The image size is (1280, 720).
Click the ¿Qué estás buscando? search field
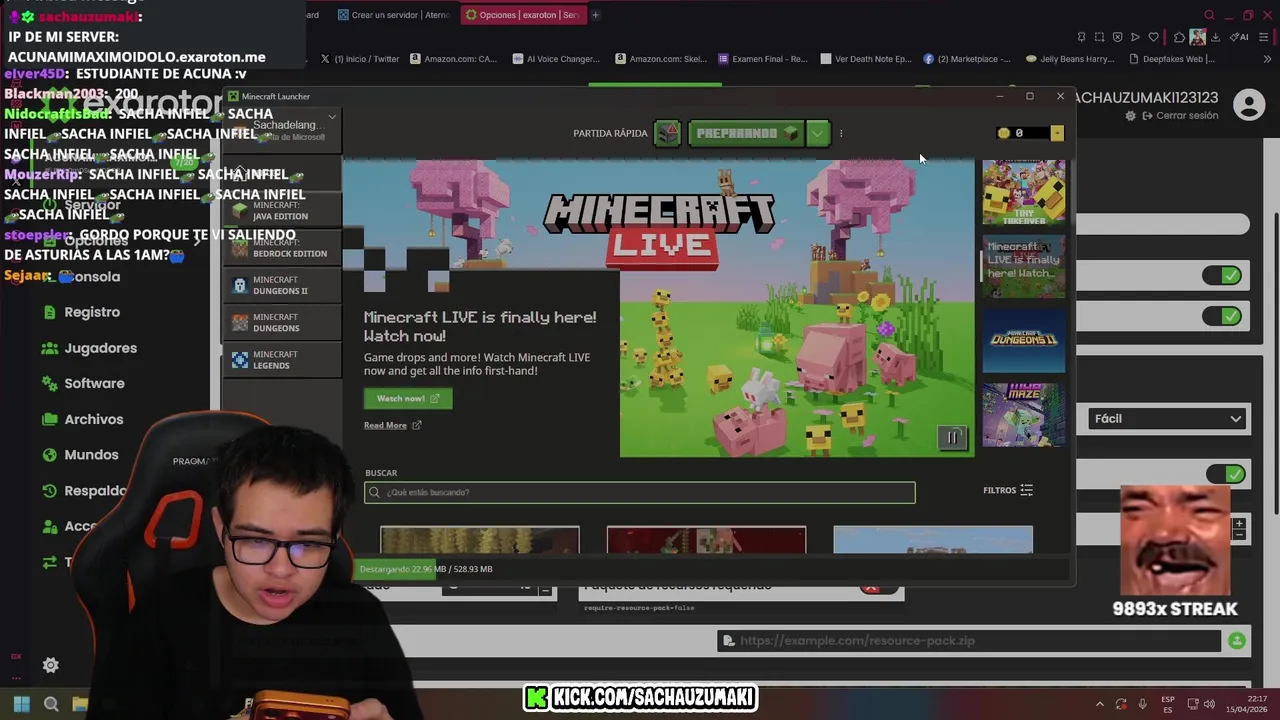[640, 492]
